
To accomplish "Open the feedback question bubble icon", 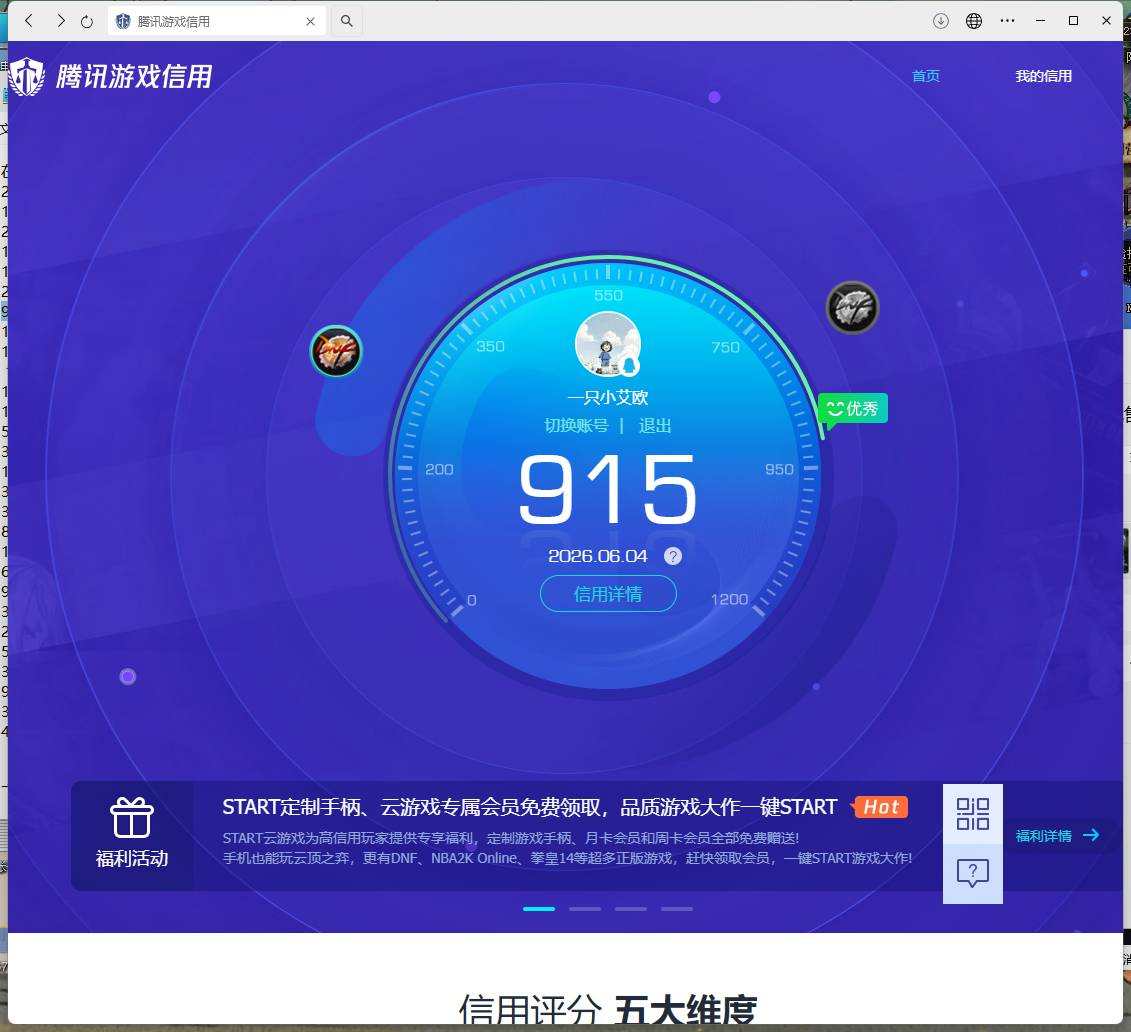I will pos(972,873).
